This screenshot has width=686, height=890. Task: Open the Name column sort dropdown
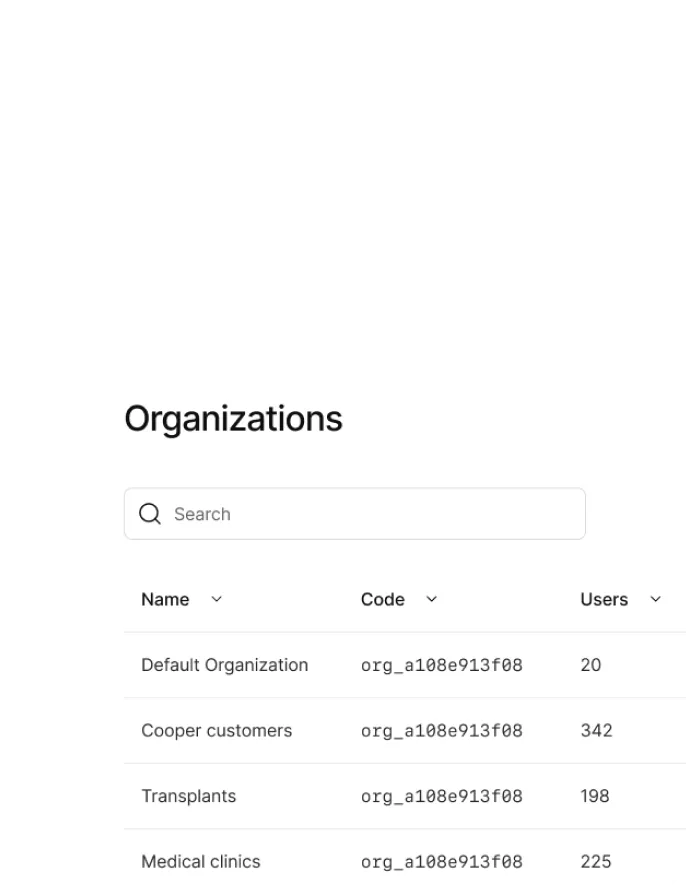point(215,600)
